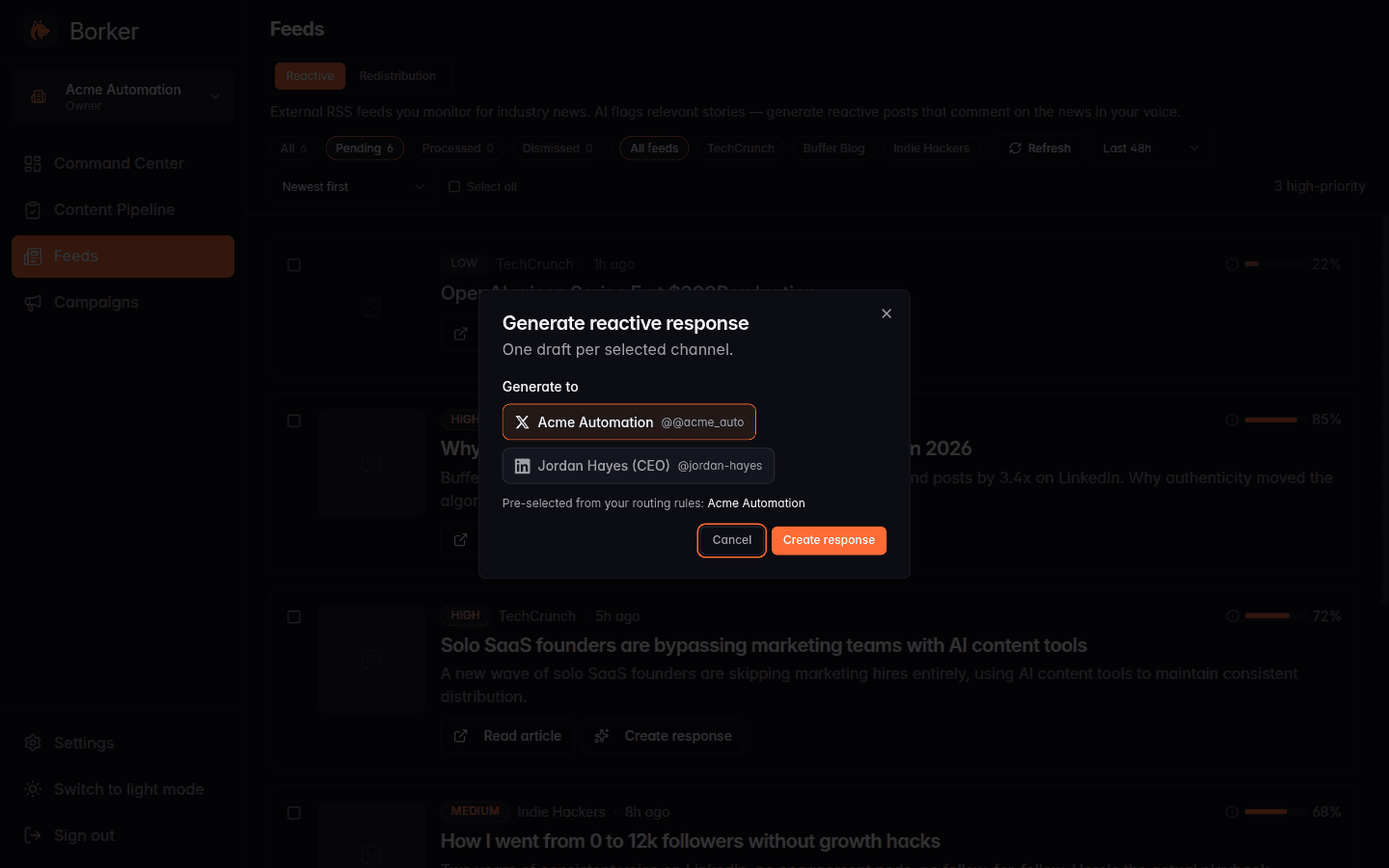Filter by All status
Image resolution: width=1389 pixels, height=868 pixels.
tap(293, 149)
